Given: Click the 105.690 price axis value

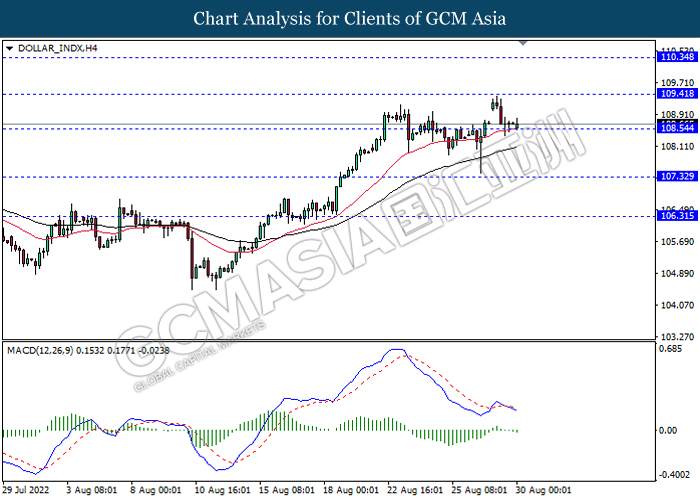Looking at the screenshot, I should click(x=677, y=242).
